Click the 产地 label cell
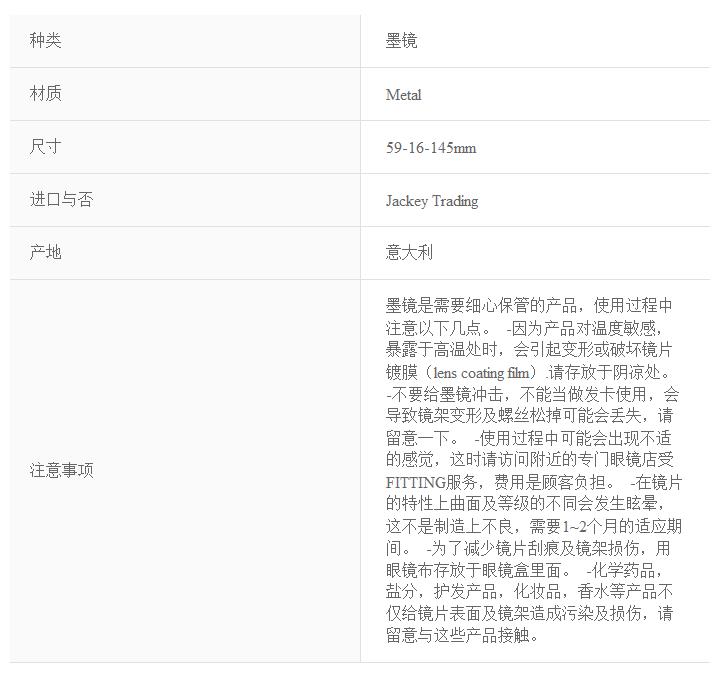This screenshot has width=721, height=697. pyautogui.click(x=45, y=253)
